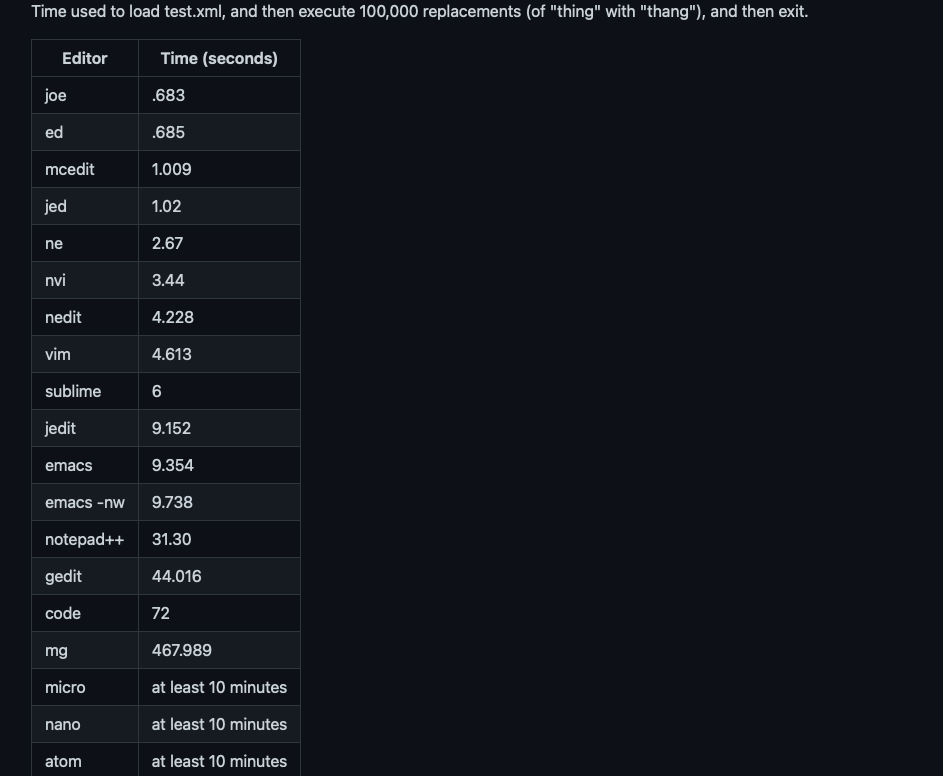Image resolution: width=943 pixels, height=776 pixels.
Task: Click the description paragraph about test.xml
Action: (420, 11)
